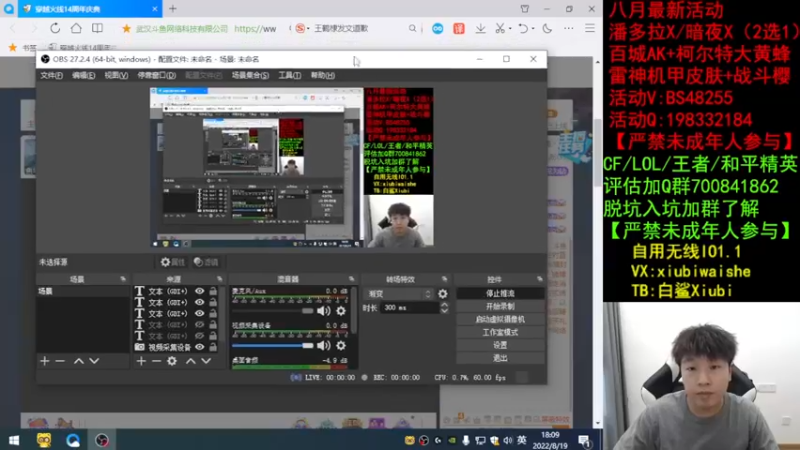Screen dimensions: 800x450
Task: Add a new source with the plus icon
Action: (141, 361)
